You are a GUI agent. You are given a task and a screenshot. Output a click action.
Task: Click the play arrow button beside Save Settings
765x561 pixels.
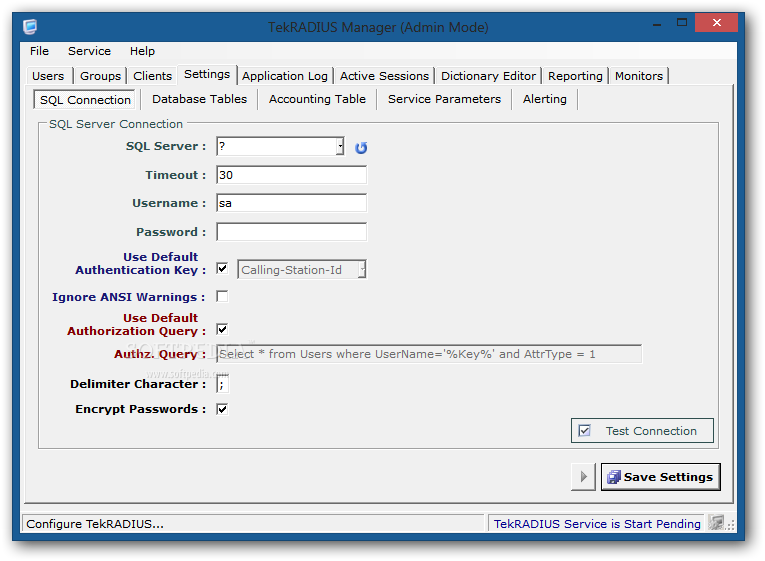(x=584, y=477)
